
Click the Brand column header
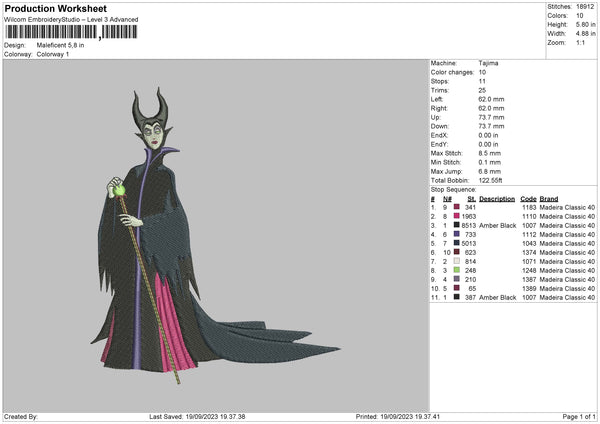pos(549,199)
